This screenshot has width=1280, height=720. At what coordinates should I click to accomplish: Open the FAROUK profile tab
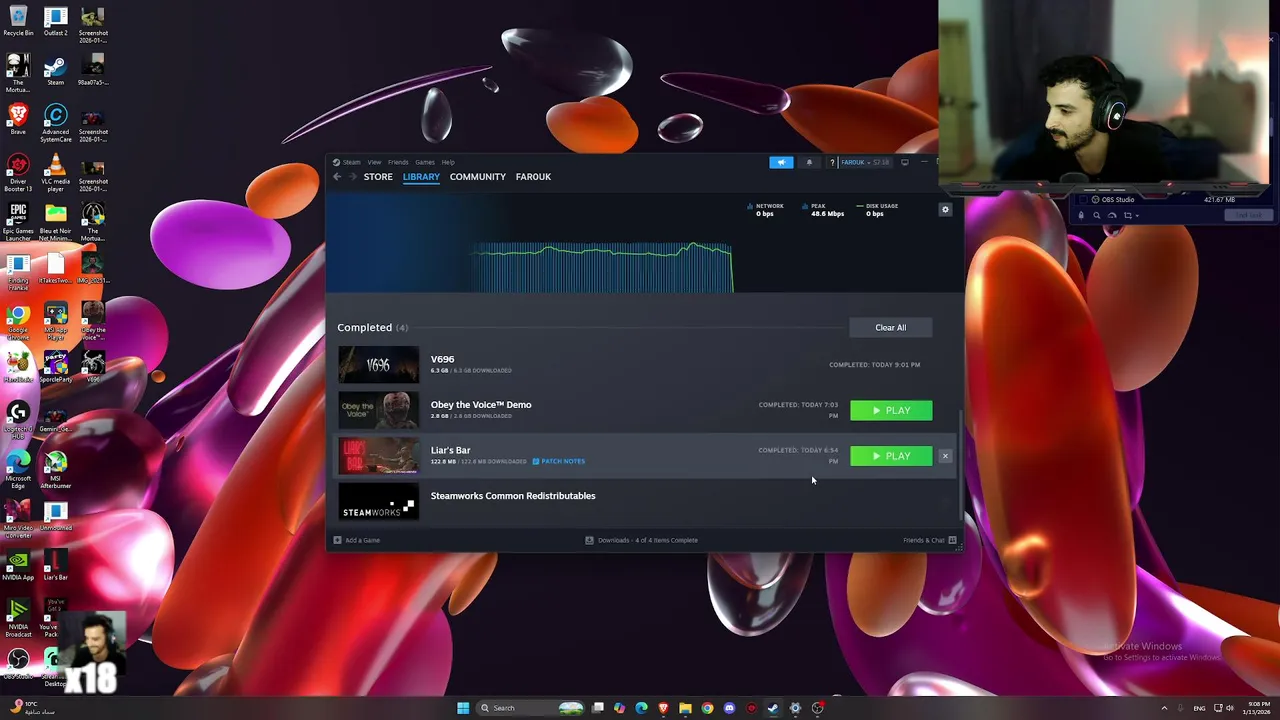[533, 177]
